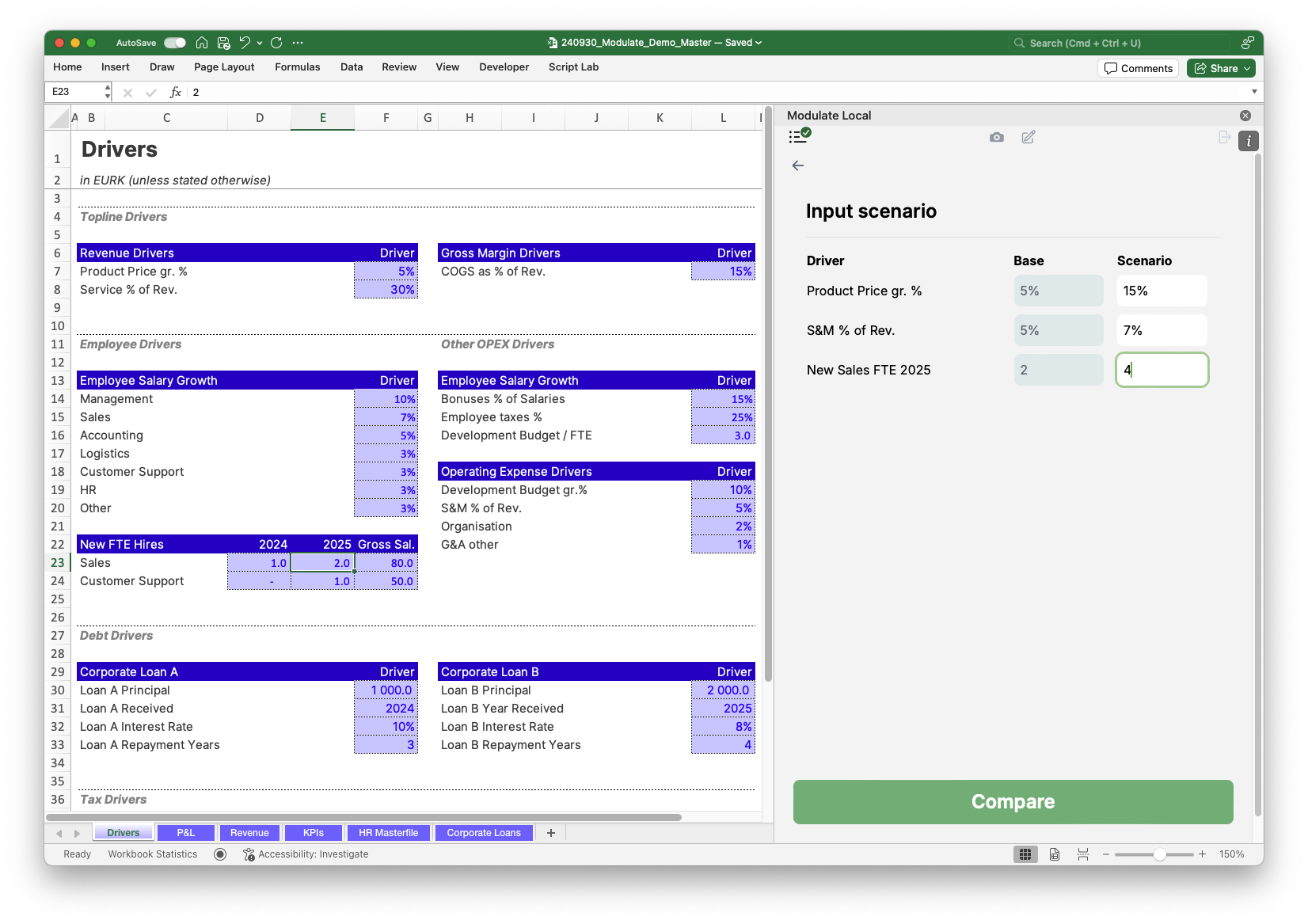Select Loan A Principal value 1 000.0

[x=386, y=690]
